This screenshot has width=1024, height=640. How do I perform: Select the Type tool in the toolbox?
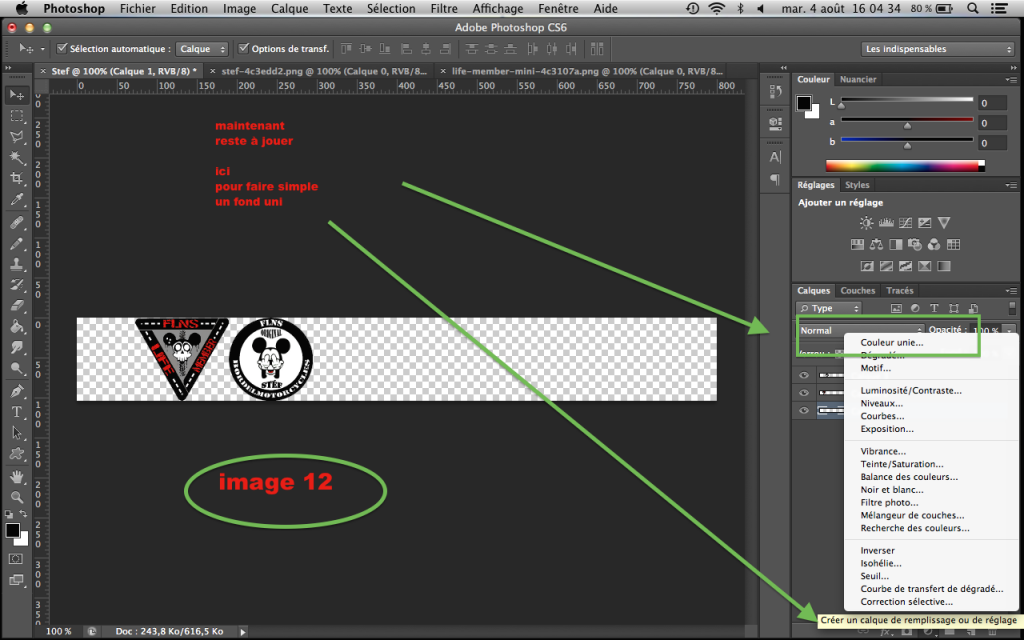coord(17,412)
